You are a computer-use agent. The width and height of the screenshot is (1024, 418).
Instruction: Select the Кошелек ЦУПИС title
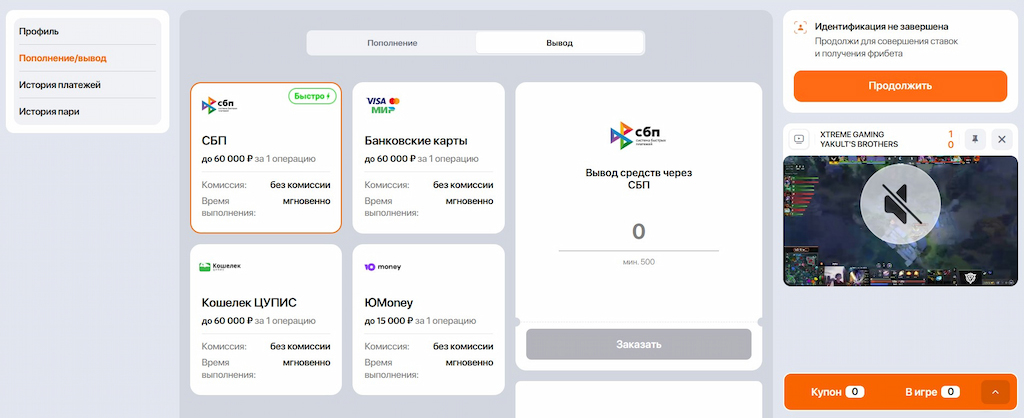[249, 303]
